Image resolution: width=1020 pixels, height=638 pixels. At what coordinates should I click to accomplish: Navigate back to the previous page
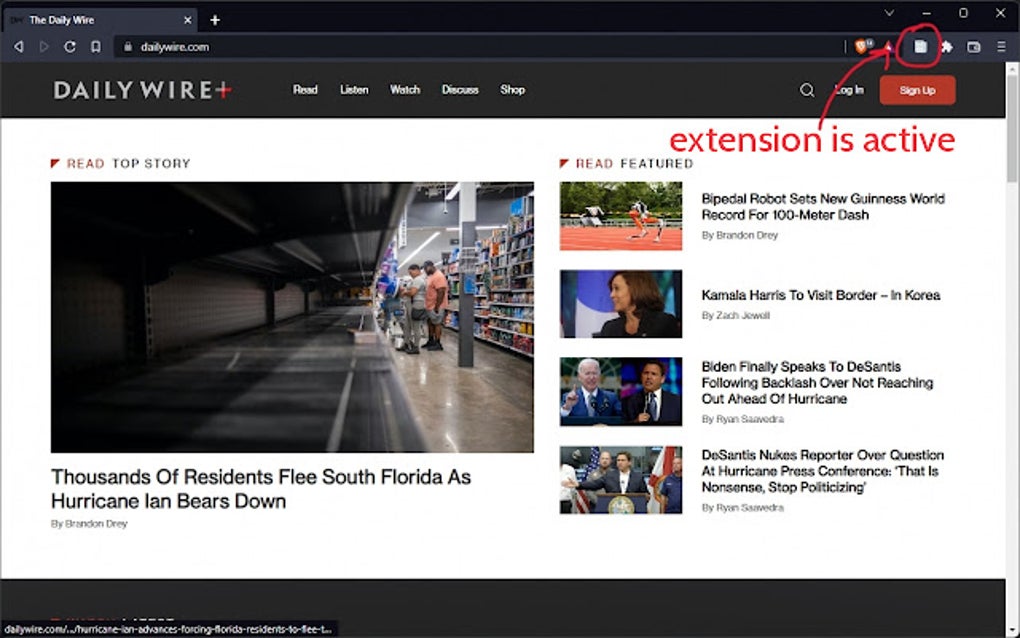click(18, 46)
